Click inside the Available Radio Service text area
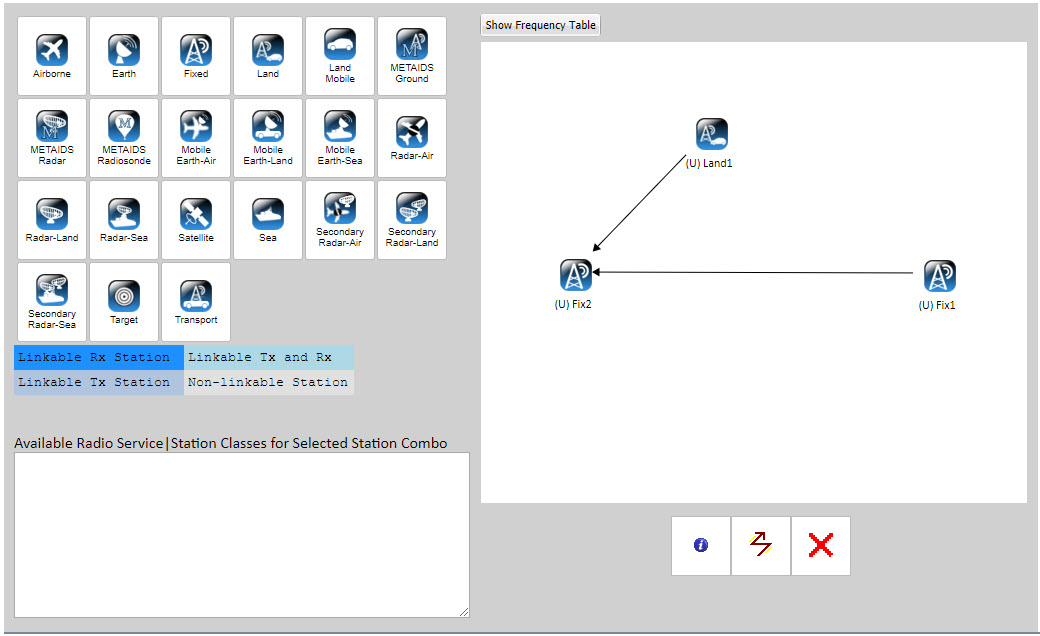The height and width of the screenshot is (636, 1040). pyautogui.click(x=240, y=535)
